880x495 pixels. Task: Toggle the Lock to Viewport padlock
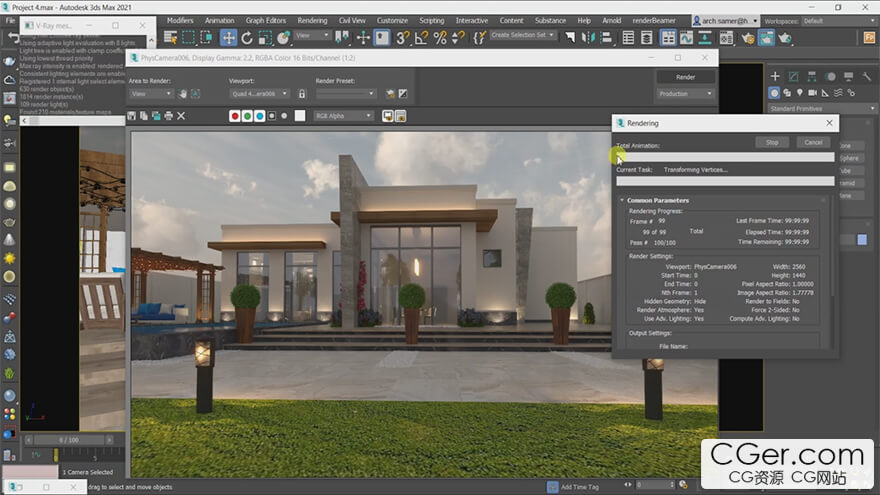click(302, 94)
